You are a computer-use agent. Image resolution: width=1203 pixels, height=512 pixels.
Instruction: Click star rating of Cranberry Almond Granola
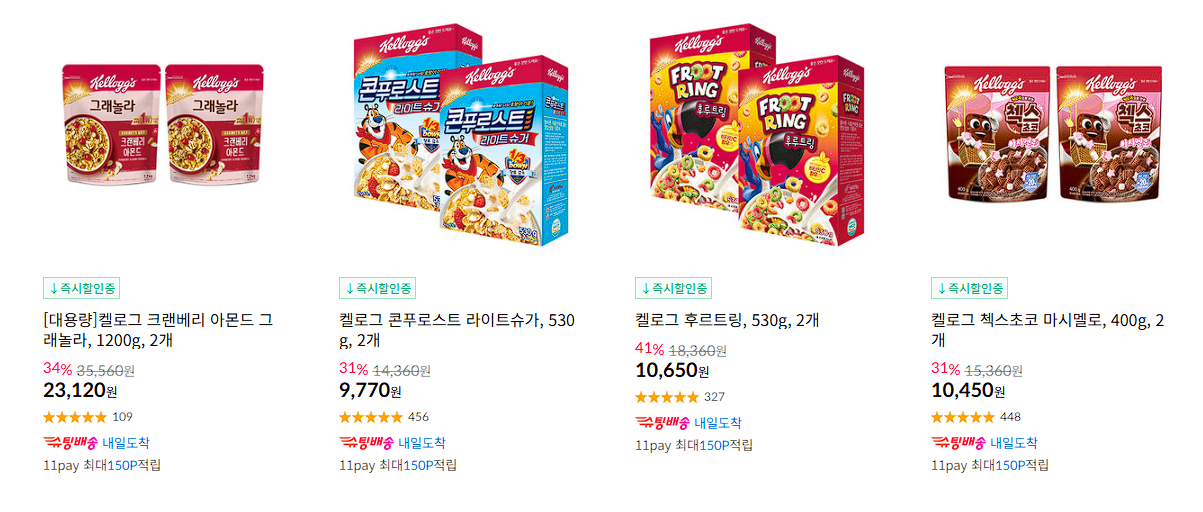pos(75,417)
